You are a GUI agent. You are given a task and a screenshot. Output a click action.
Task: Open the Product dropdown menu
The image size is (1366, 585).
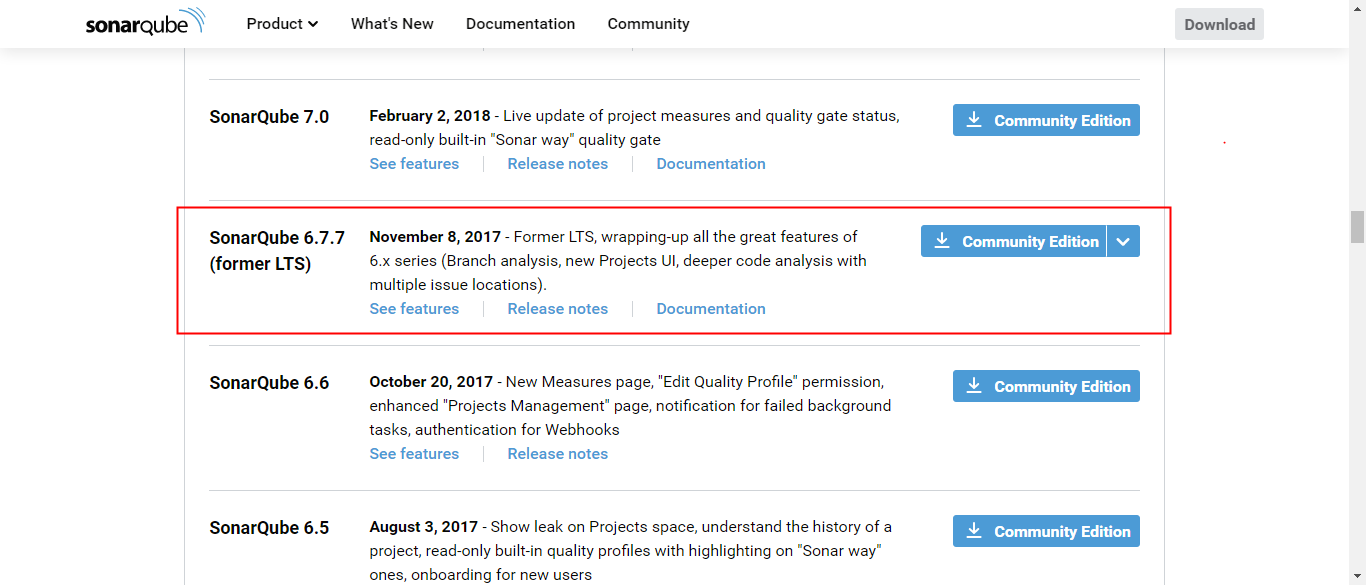click(282, 24)
